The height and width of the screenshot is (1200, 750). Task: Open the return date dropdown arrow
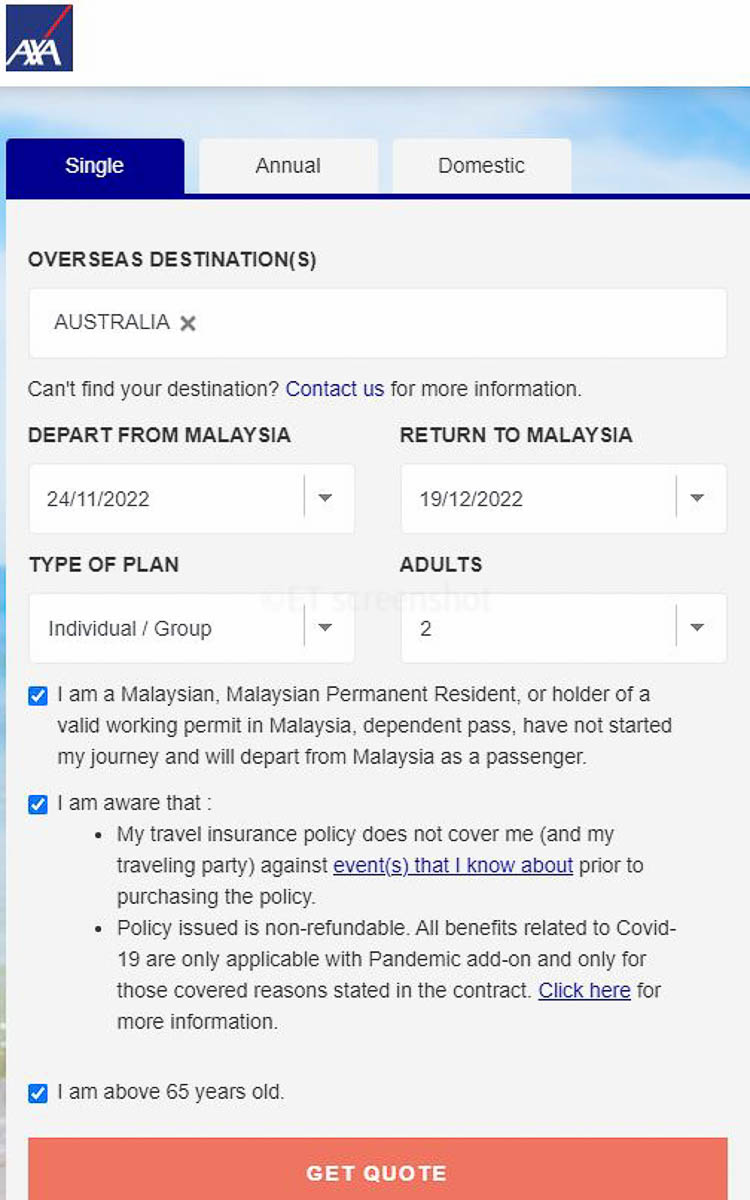click(697, 498)
